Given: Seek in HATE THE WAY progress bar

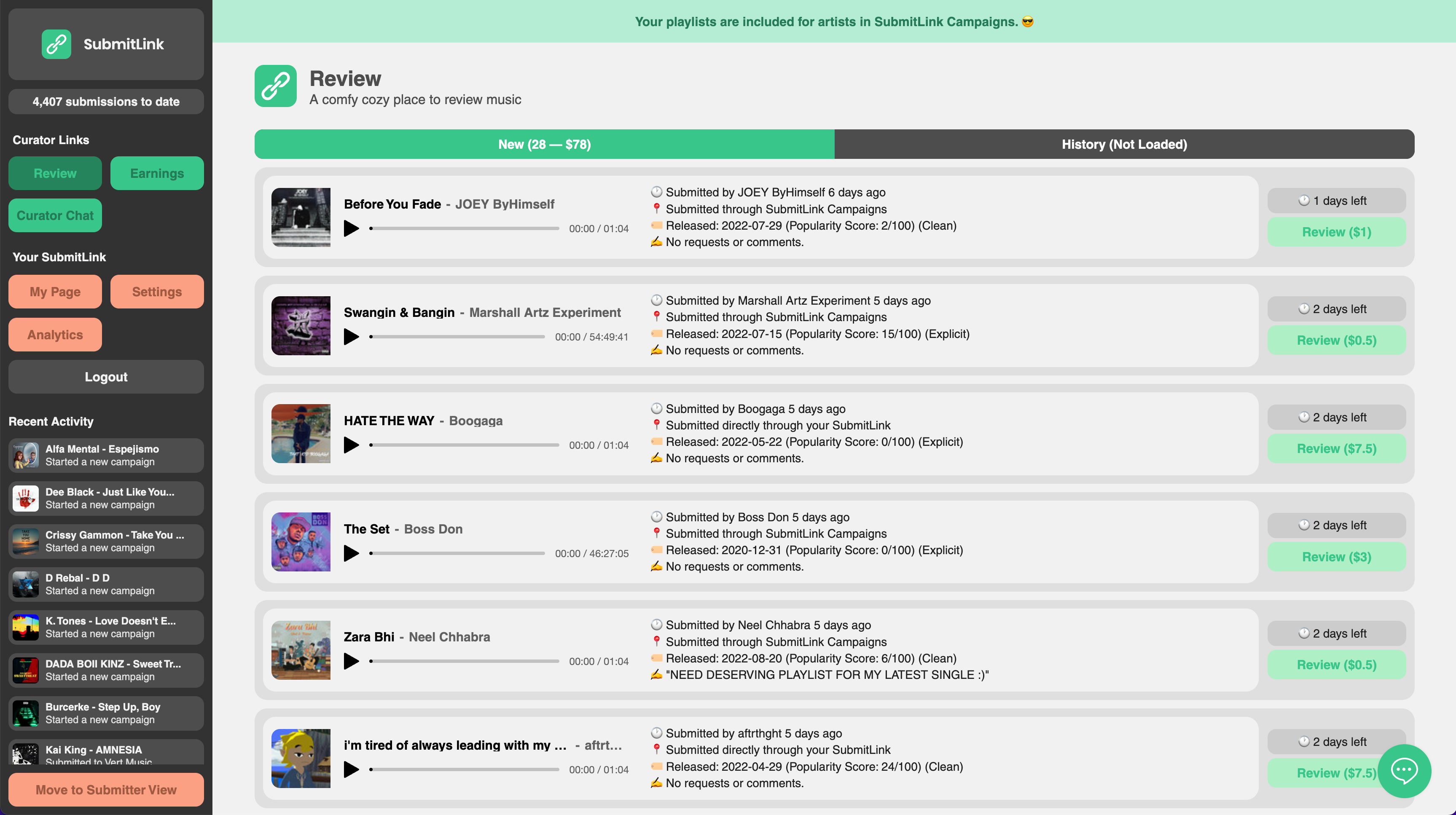Looking at the screenshot, I should [x=465, y=445].
